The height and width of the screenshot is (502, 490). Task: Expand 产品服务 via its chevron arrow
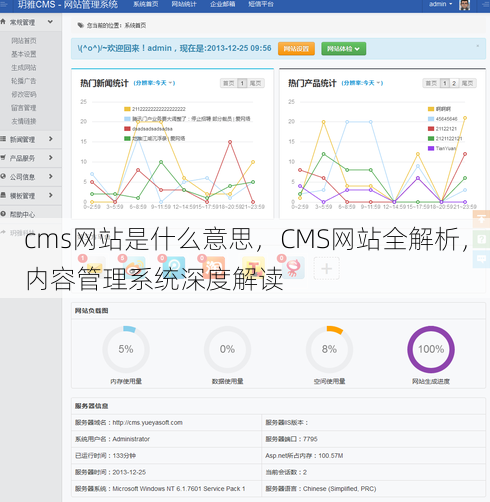pos(51,157)
